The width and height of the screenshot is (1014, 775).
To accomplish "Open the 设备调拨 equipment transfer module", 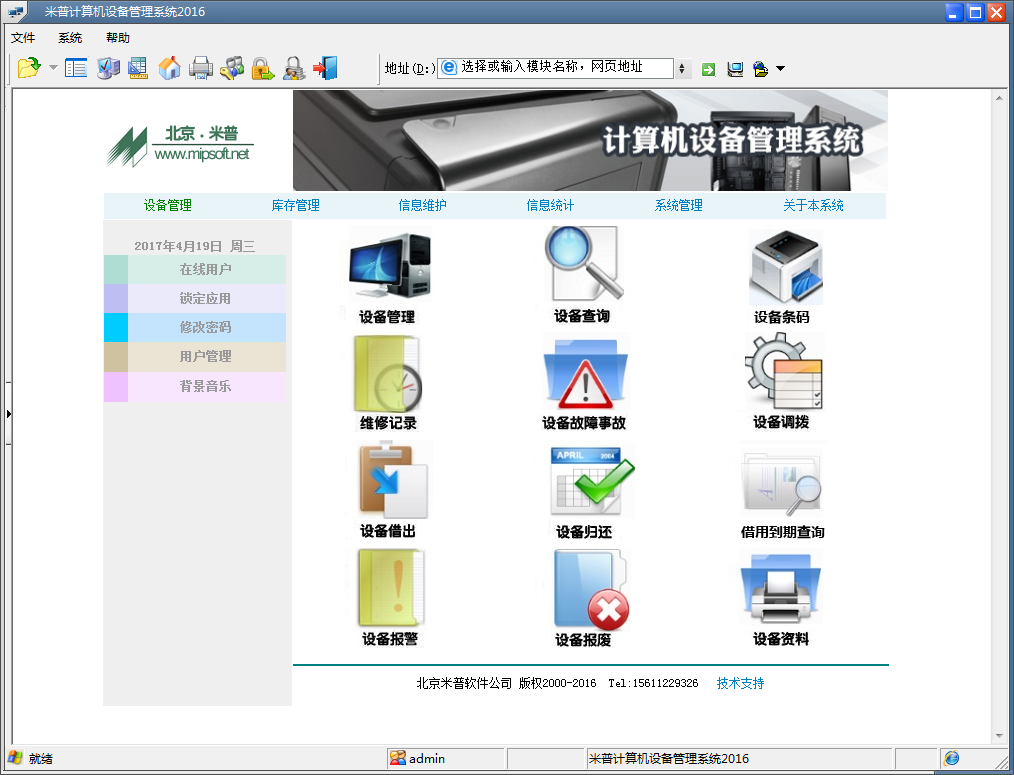I will pos(785,380).
